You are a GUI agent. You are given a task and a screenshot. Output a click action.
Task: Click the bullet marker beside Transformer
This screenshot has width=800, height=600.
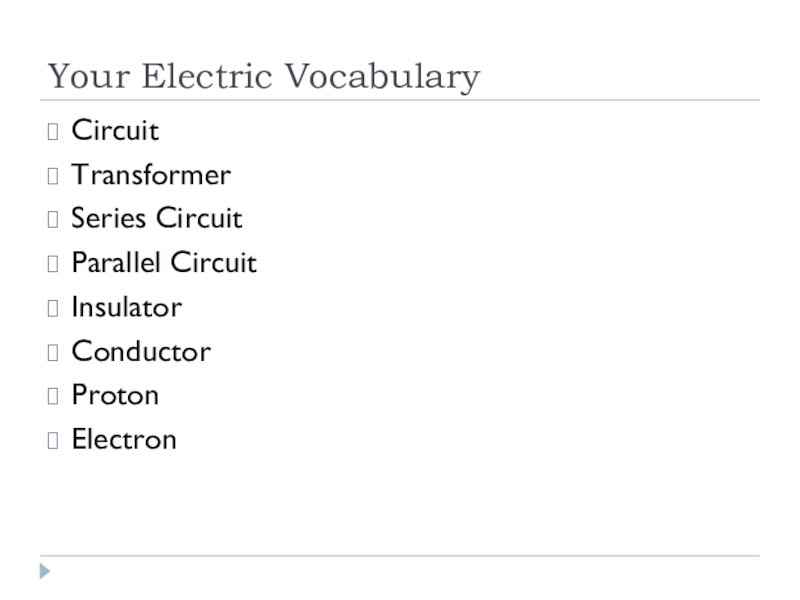coord(53,176)
